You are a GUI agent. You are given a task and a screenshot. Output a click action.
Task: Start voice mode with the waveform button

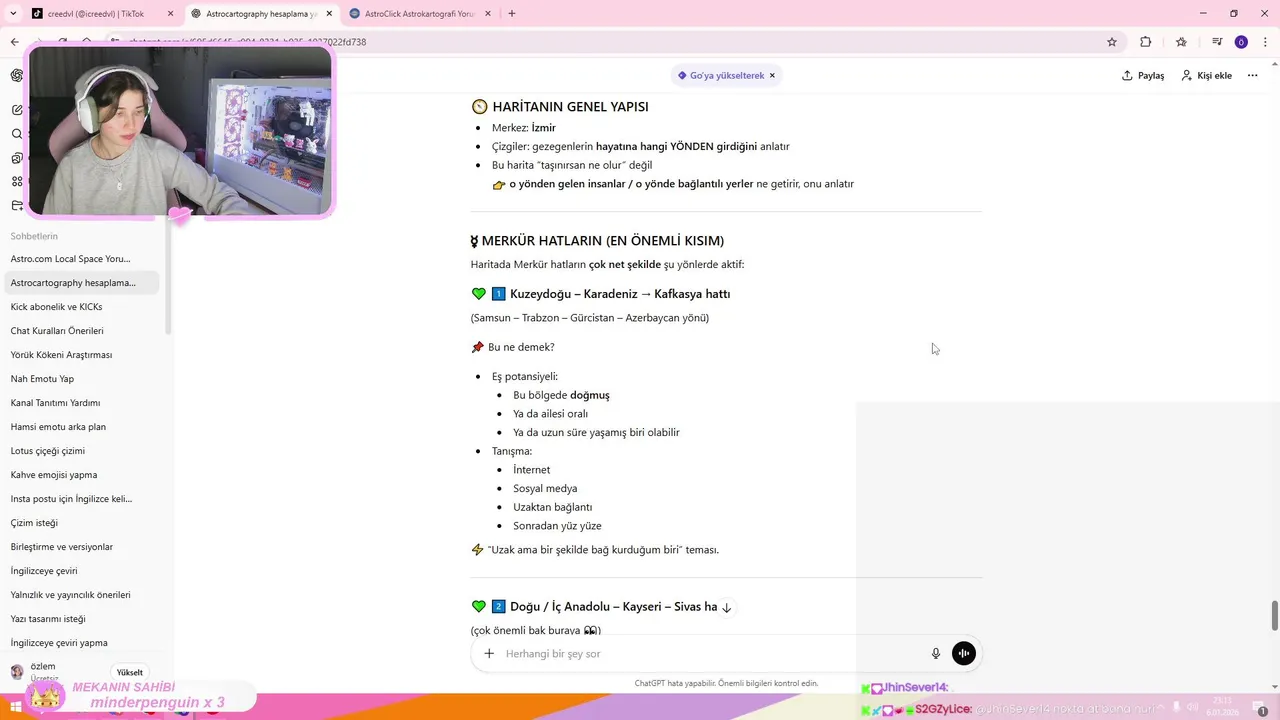pos(964,654)
